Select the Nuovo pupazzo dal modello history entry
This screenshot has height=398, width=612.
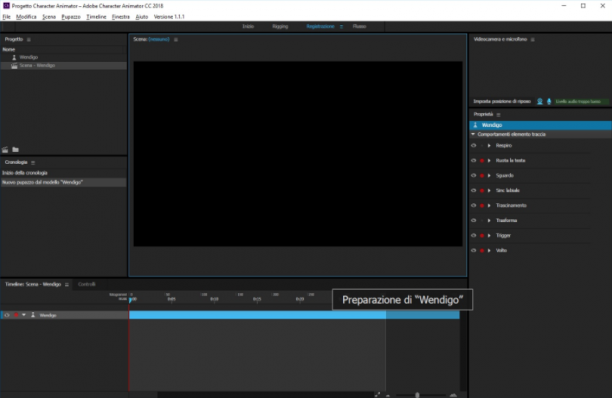(64, 182)
